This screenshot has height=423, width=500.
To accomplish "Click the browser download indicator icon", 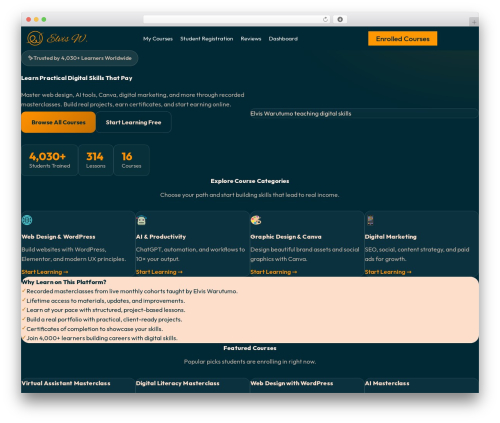I will point(340,19).
